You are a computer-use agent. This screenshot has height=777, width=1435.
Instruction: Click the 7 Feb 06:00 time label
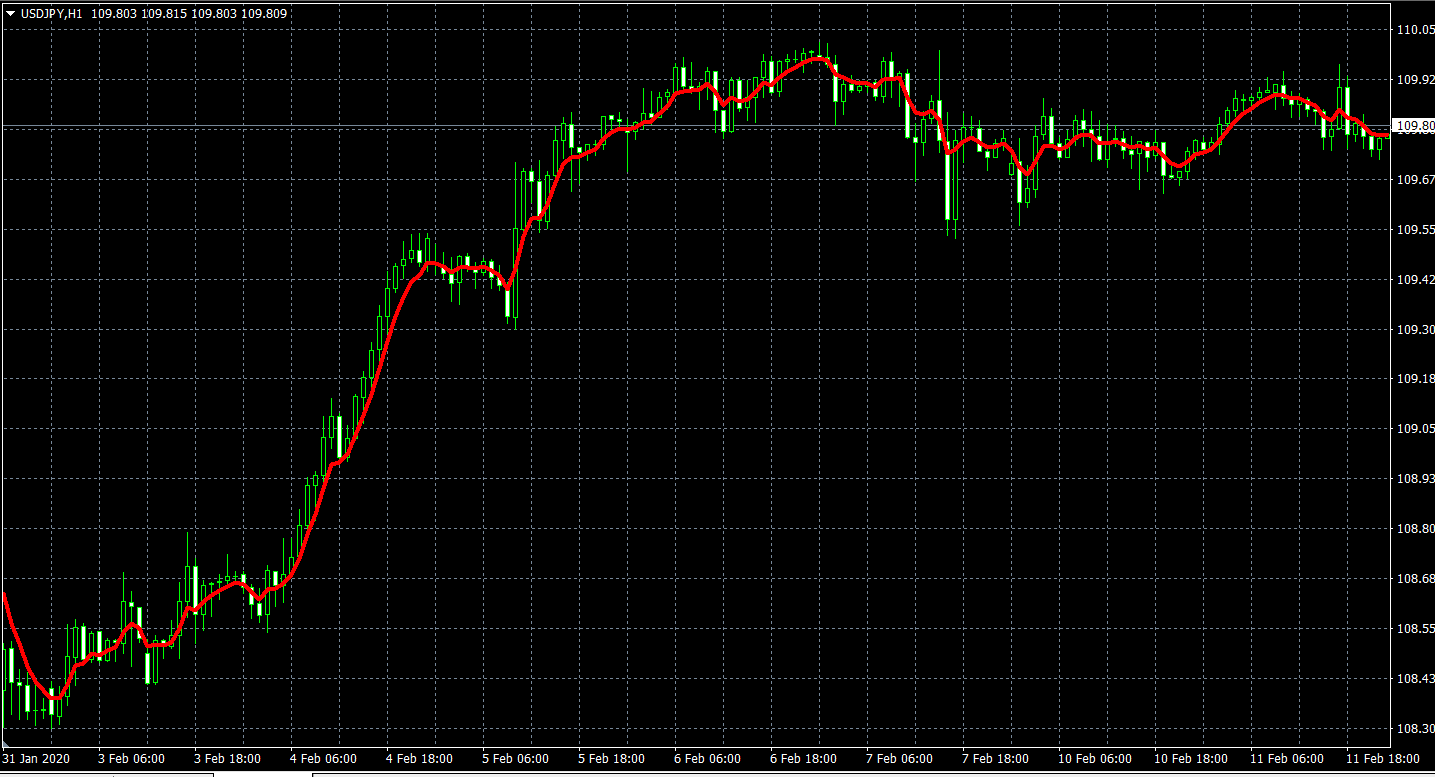[x=899, y=759]
